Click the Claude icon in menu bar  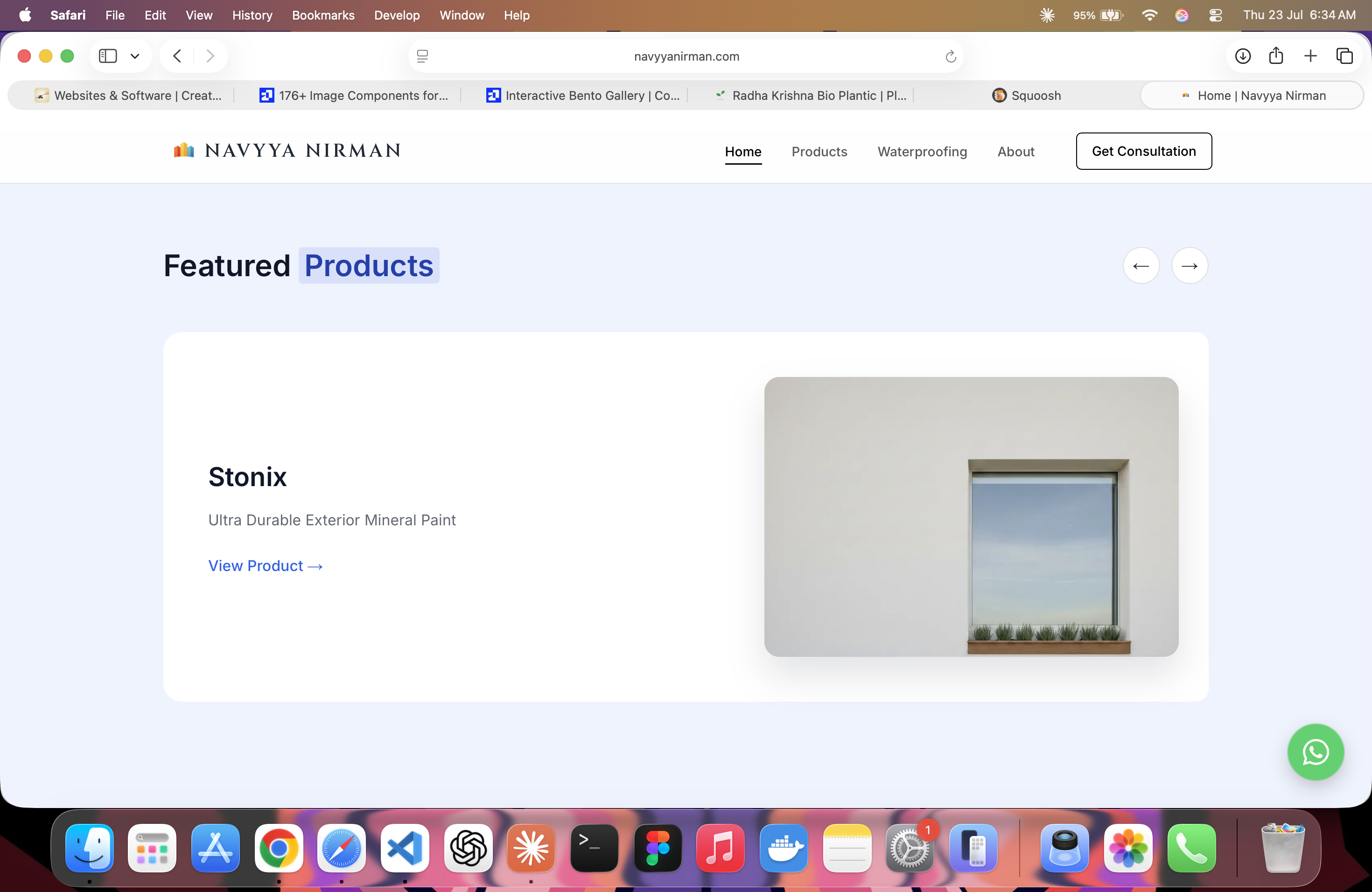pos(1047,15)
